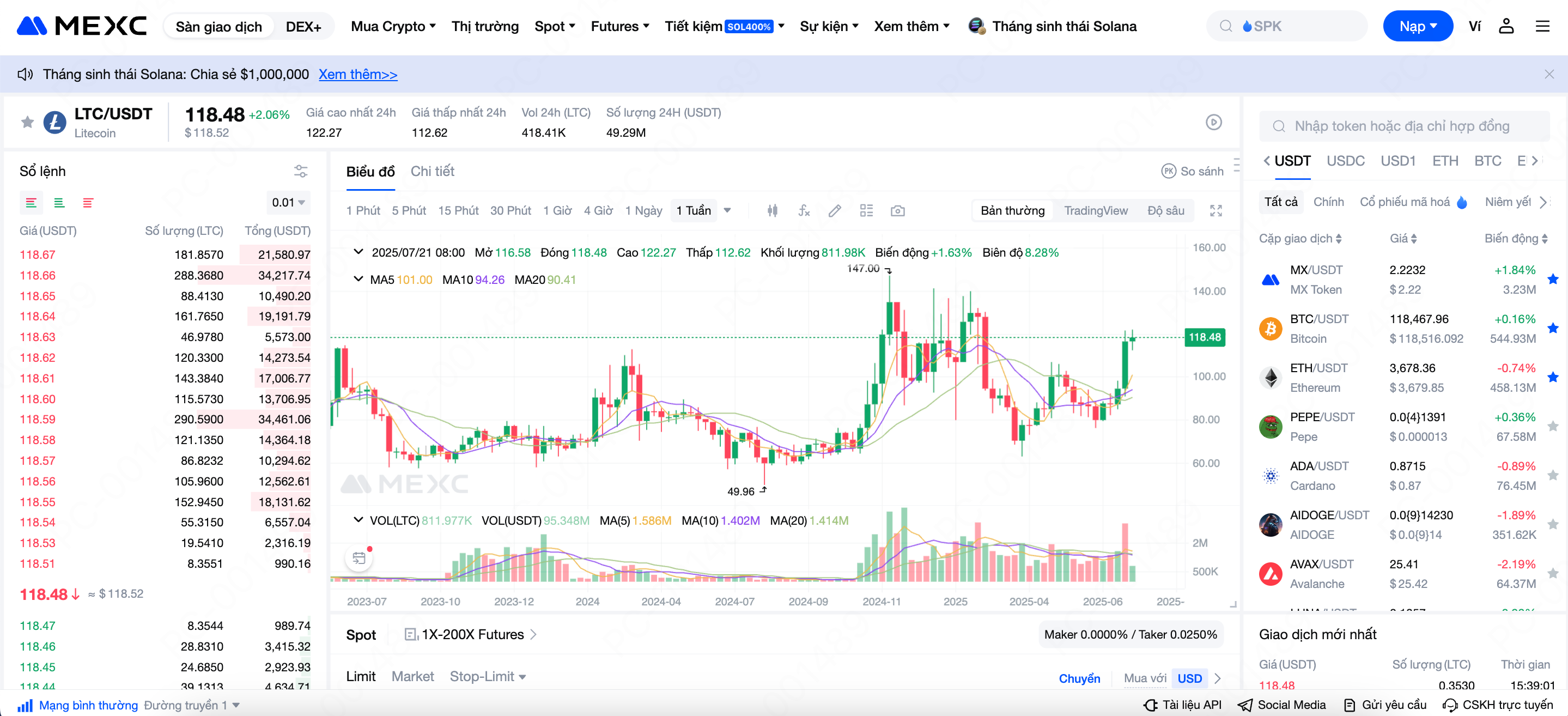Close the Solana announcement banner

tap(1549, 74)
